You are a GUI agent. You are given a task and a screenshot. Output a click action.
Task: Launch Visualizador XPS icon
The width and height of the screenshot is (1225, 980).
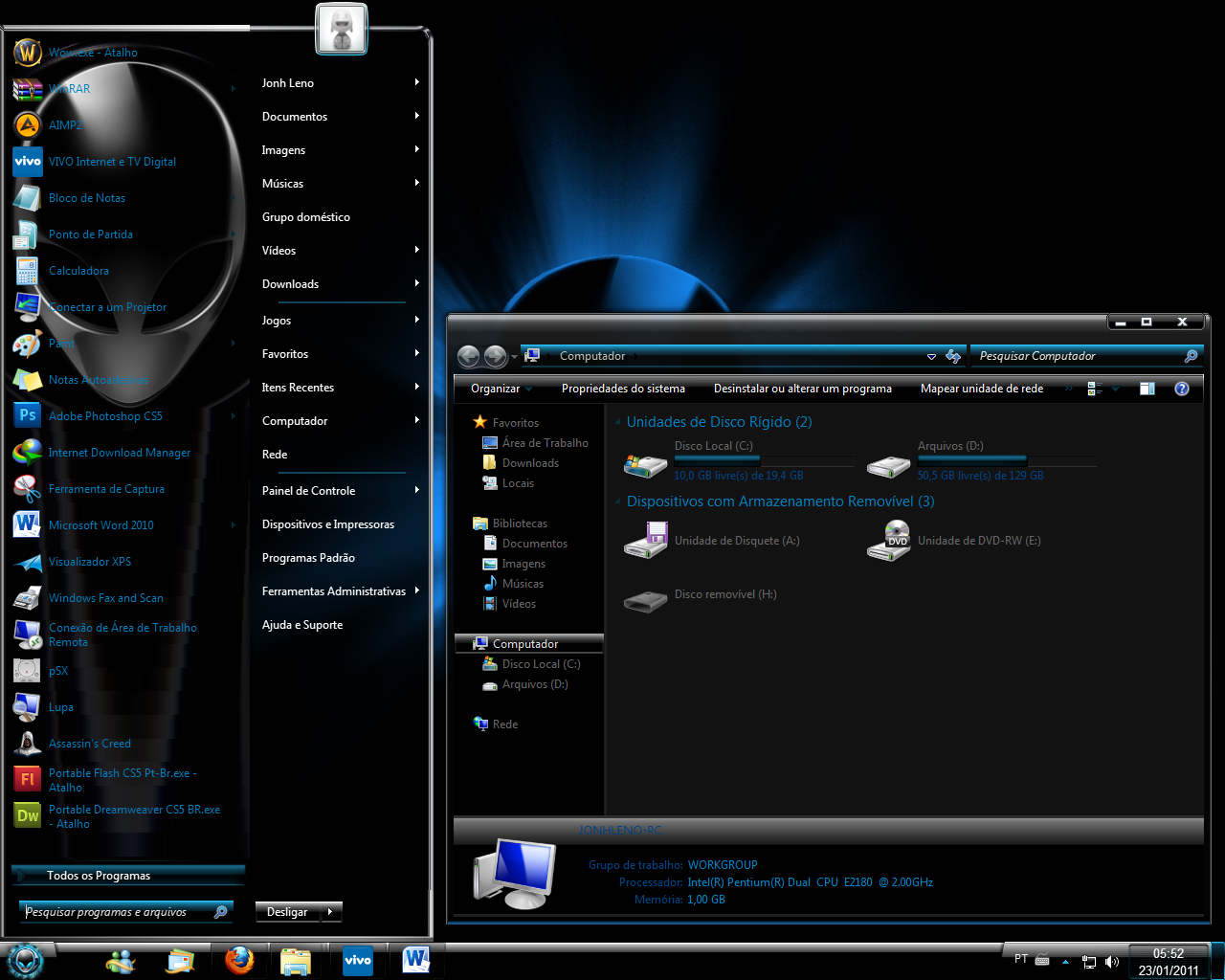(27, 562)
